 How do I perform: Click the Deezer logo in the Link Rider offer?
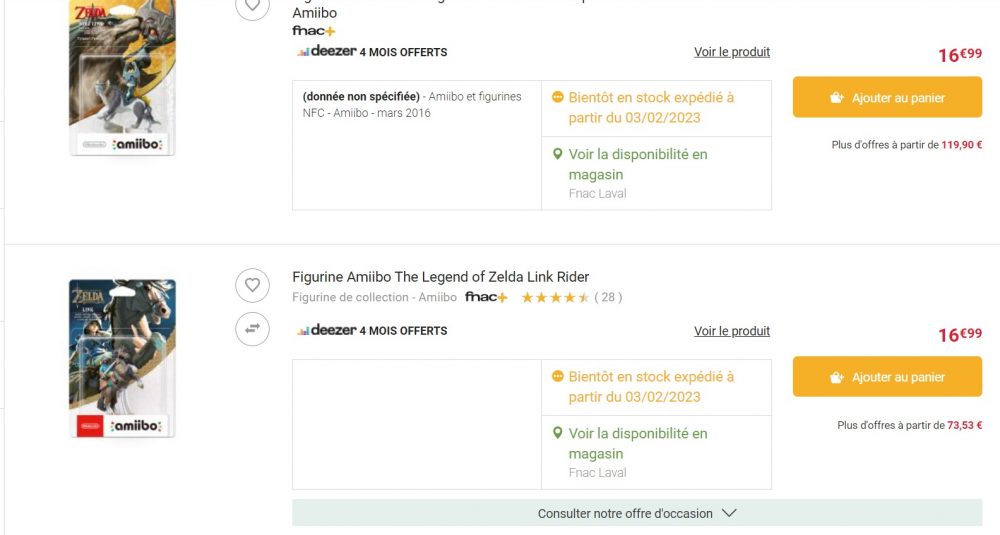click(326, 330)
